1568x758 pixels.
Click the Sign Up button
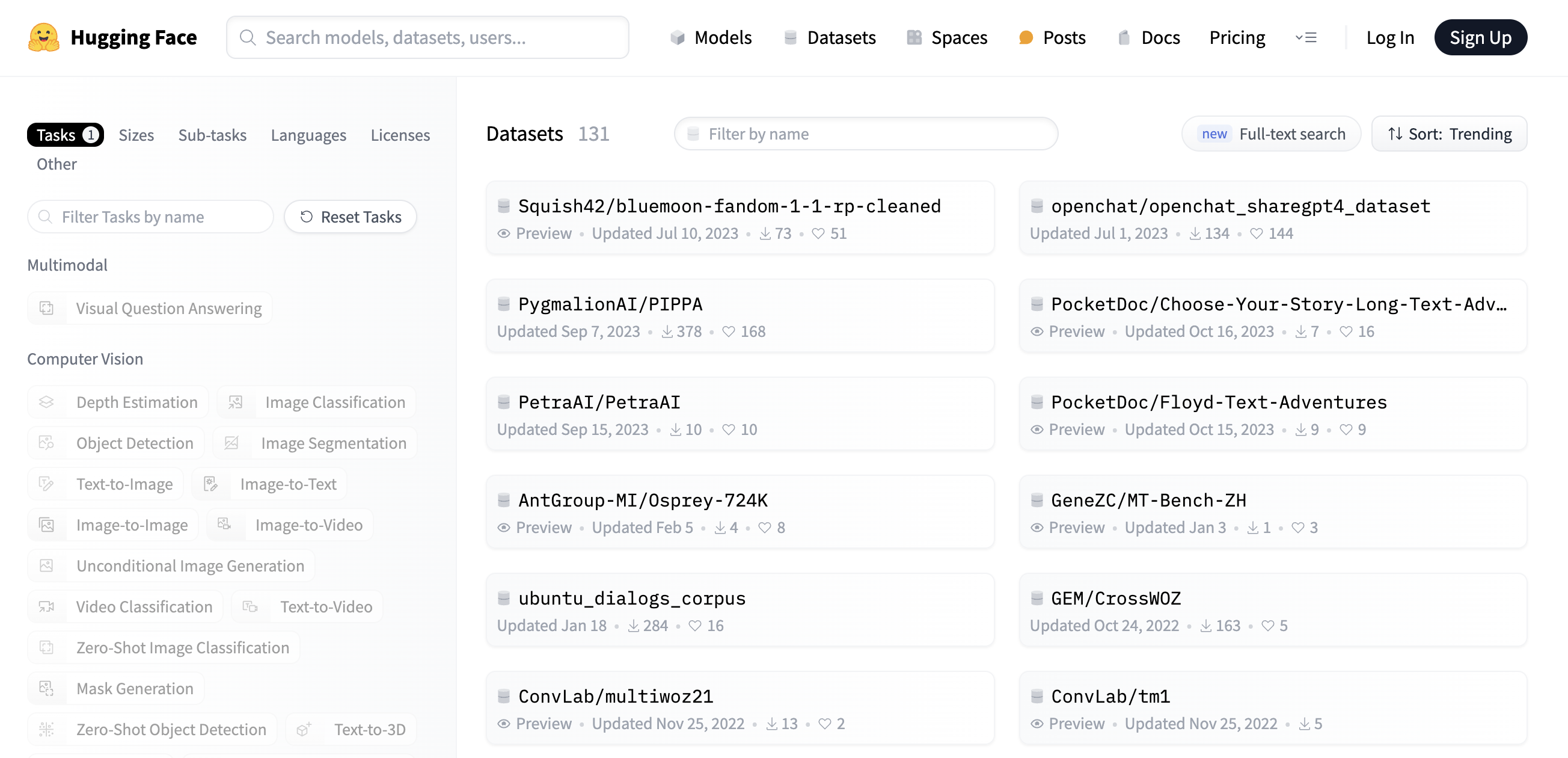[1480, 38]
